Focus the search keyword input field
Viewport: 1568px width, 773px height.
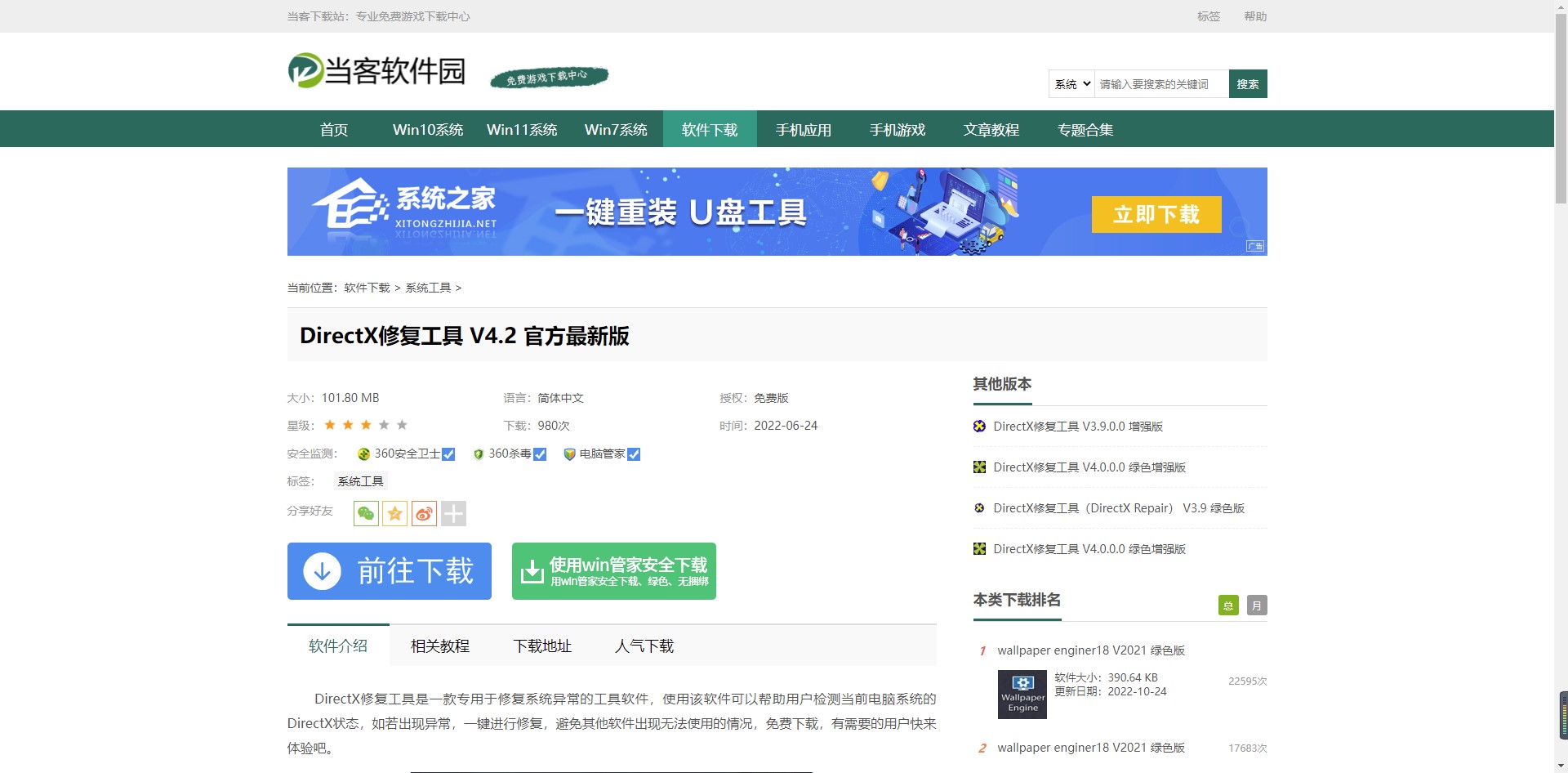tap(1161, 83)
